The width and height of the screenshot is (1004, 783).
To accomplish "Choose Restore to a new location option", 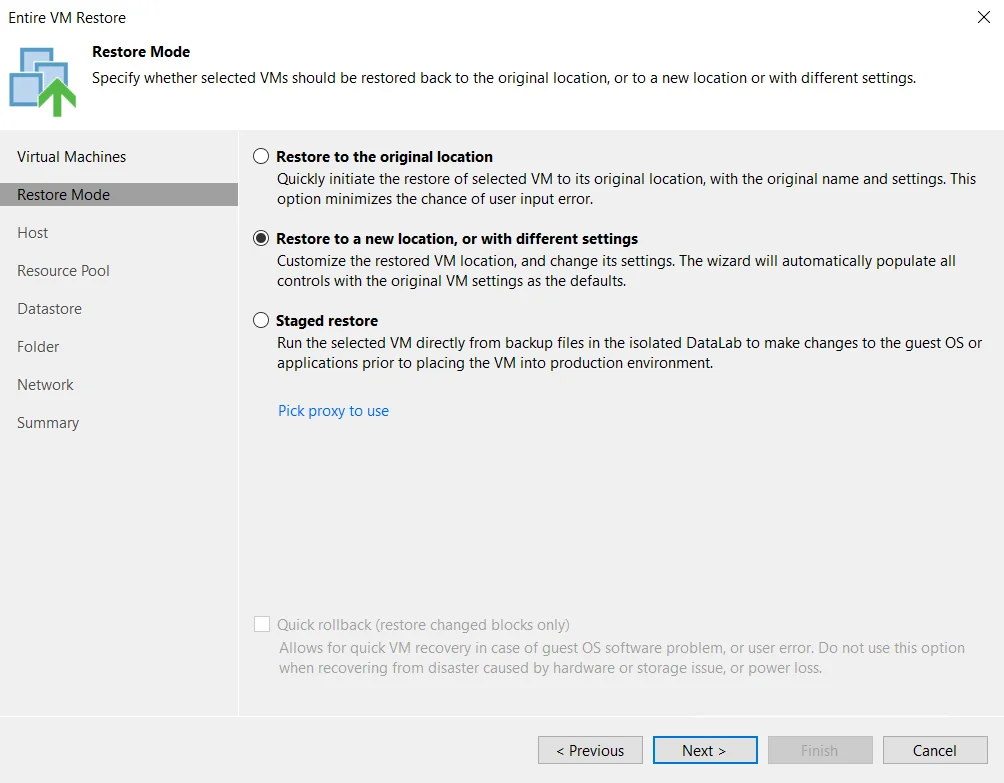I will point(261,238).
